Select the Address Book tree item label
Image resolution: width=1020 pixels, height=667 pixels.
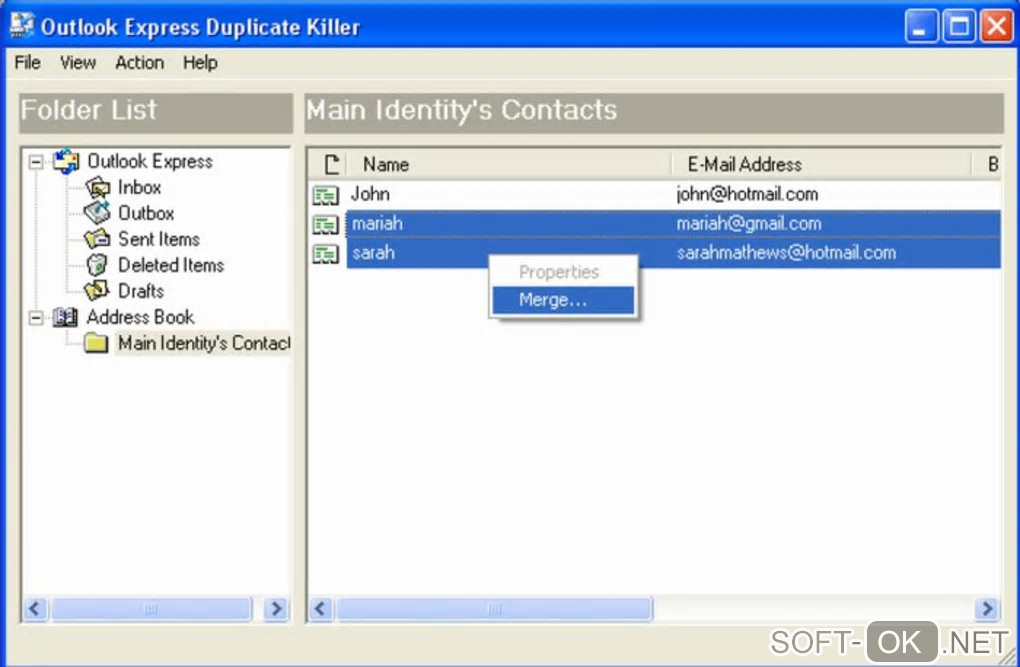point(141,317)
